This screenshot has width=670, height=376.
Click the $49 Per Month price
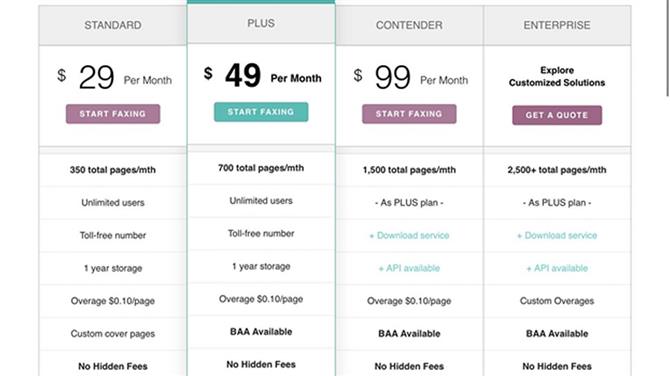click(x=262, y=76)
